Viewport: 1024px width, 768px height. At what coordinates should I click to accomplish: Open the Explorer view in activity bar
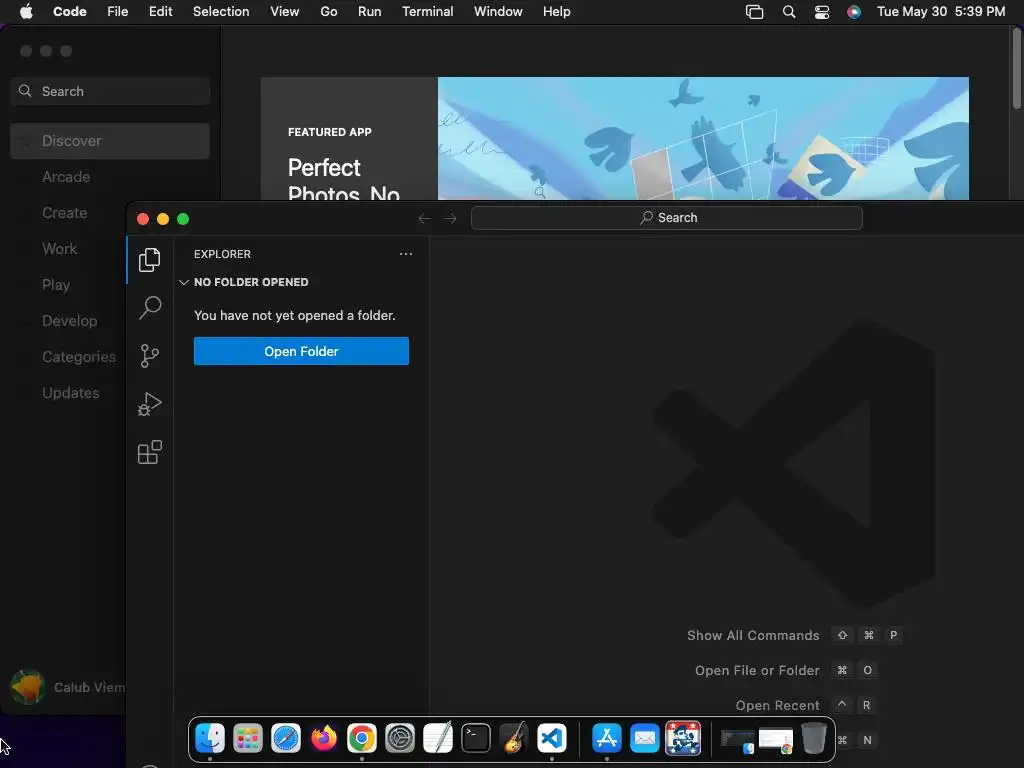click(150, 260)
